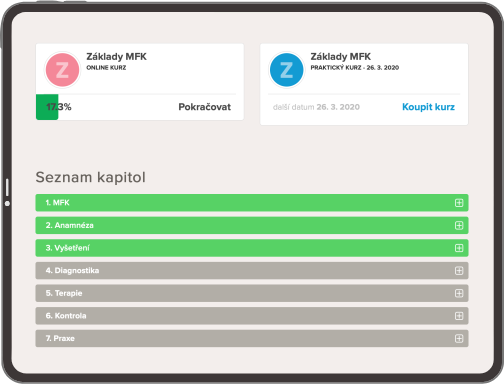This screenshot has height=384, width=504.
Task: Select the 3. Vyšetření chapter row
Action: 252,248
